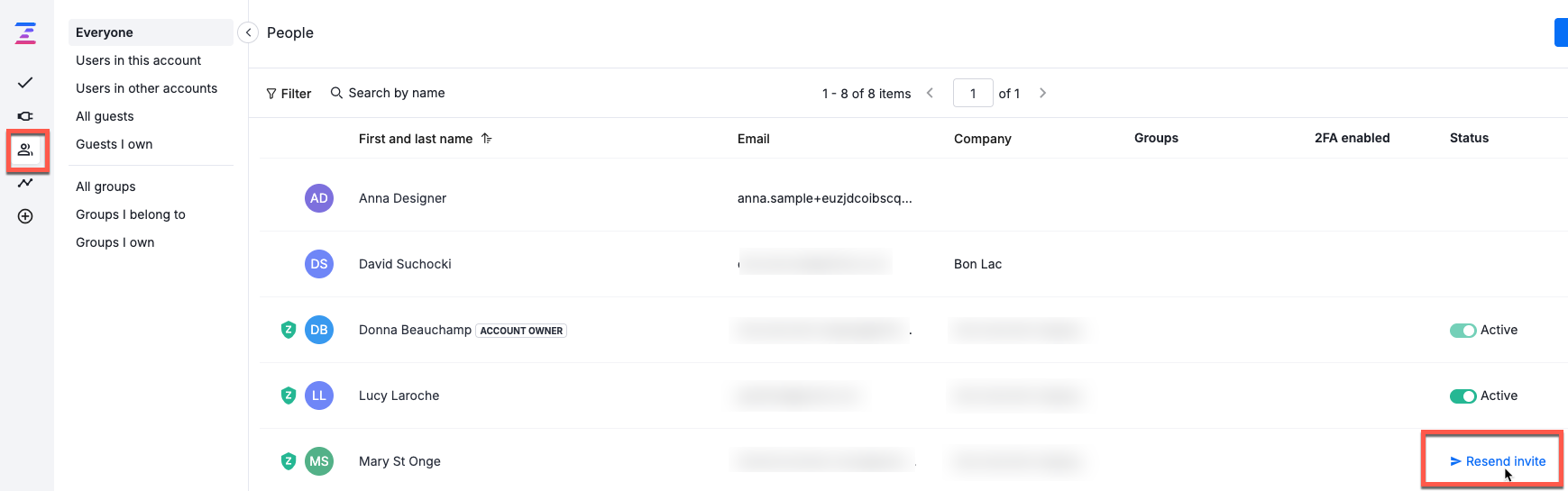Screen dimensions: 1568x491
Task: Click the 2FA enabled column header
Action: (x=1352, y=138)
